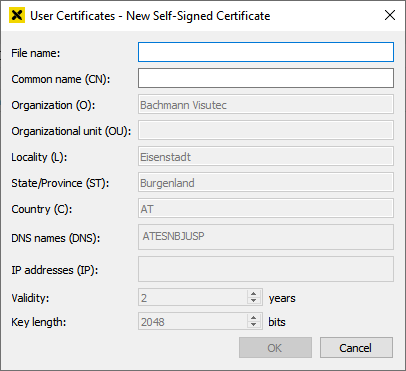Viewport: 406px width, 371px height.
Task: Click the Organizational unit (OU) field
Action: (266, 130)
